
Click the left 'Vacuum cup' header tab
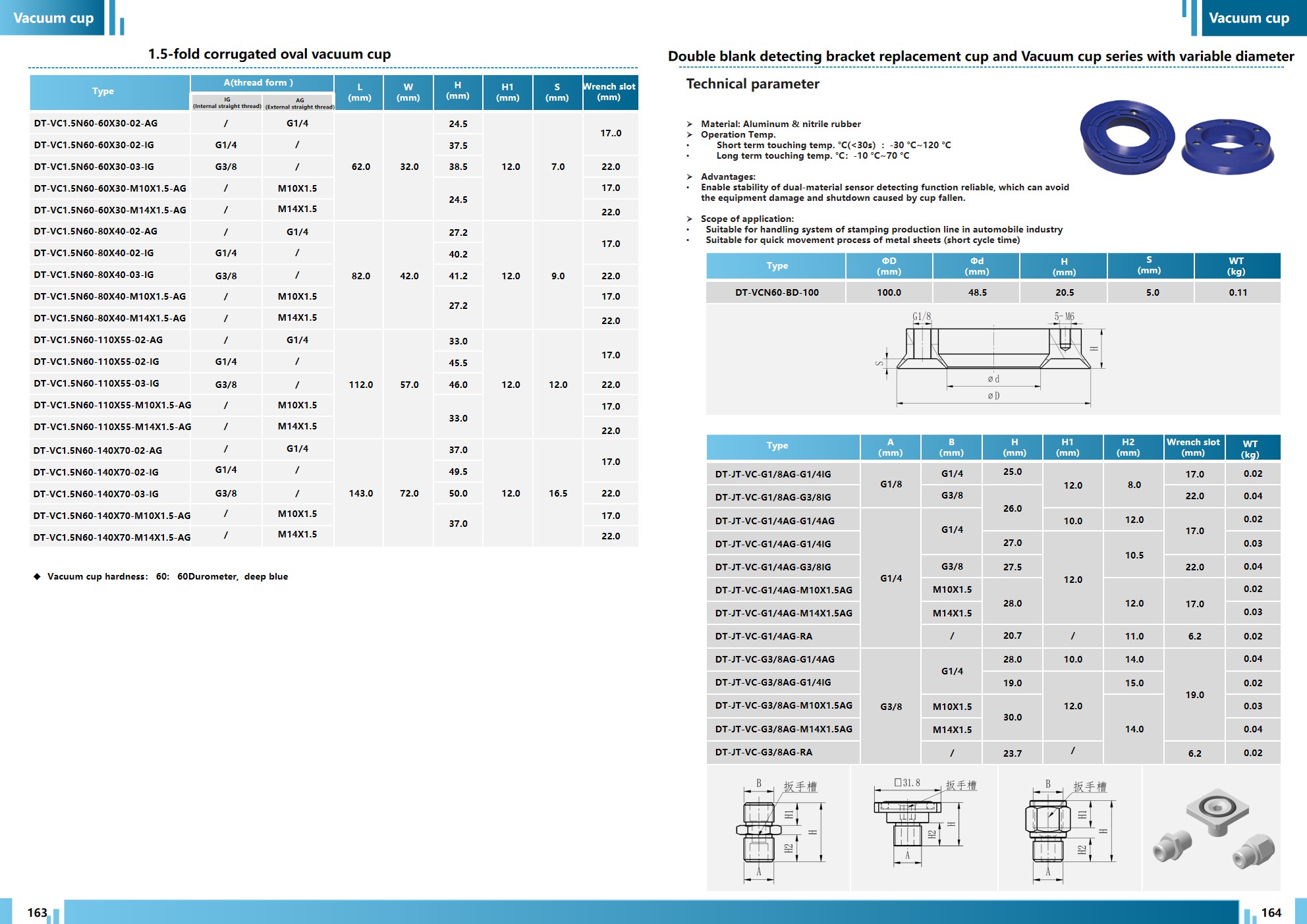pyautogui.click(x=53, y=18)
